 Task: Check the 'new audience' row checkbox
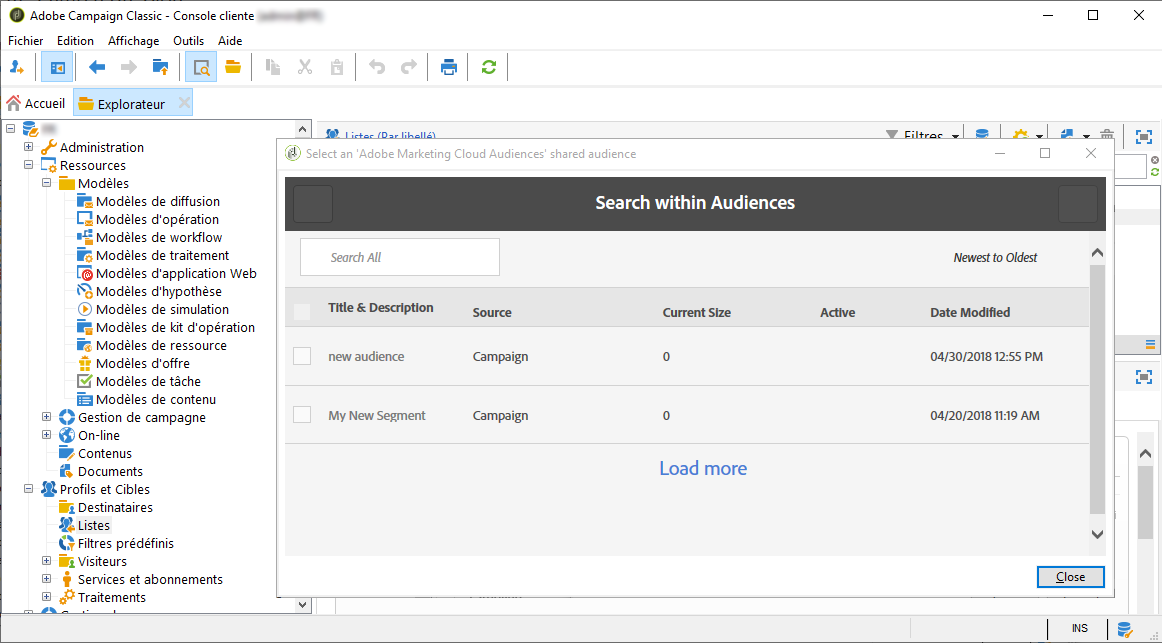coord(302,356)
